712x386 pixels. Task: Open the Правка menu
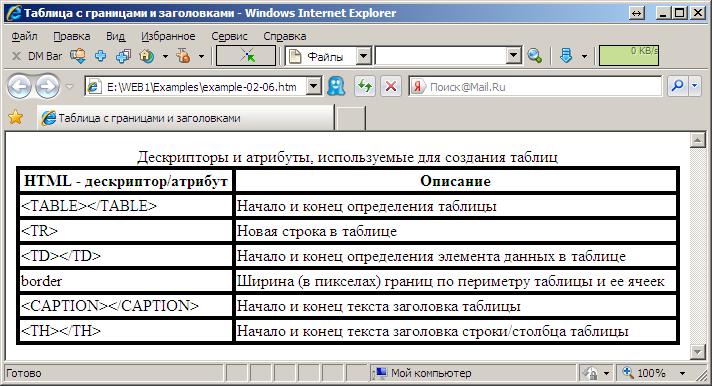pos(71,36)
